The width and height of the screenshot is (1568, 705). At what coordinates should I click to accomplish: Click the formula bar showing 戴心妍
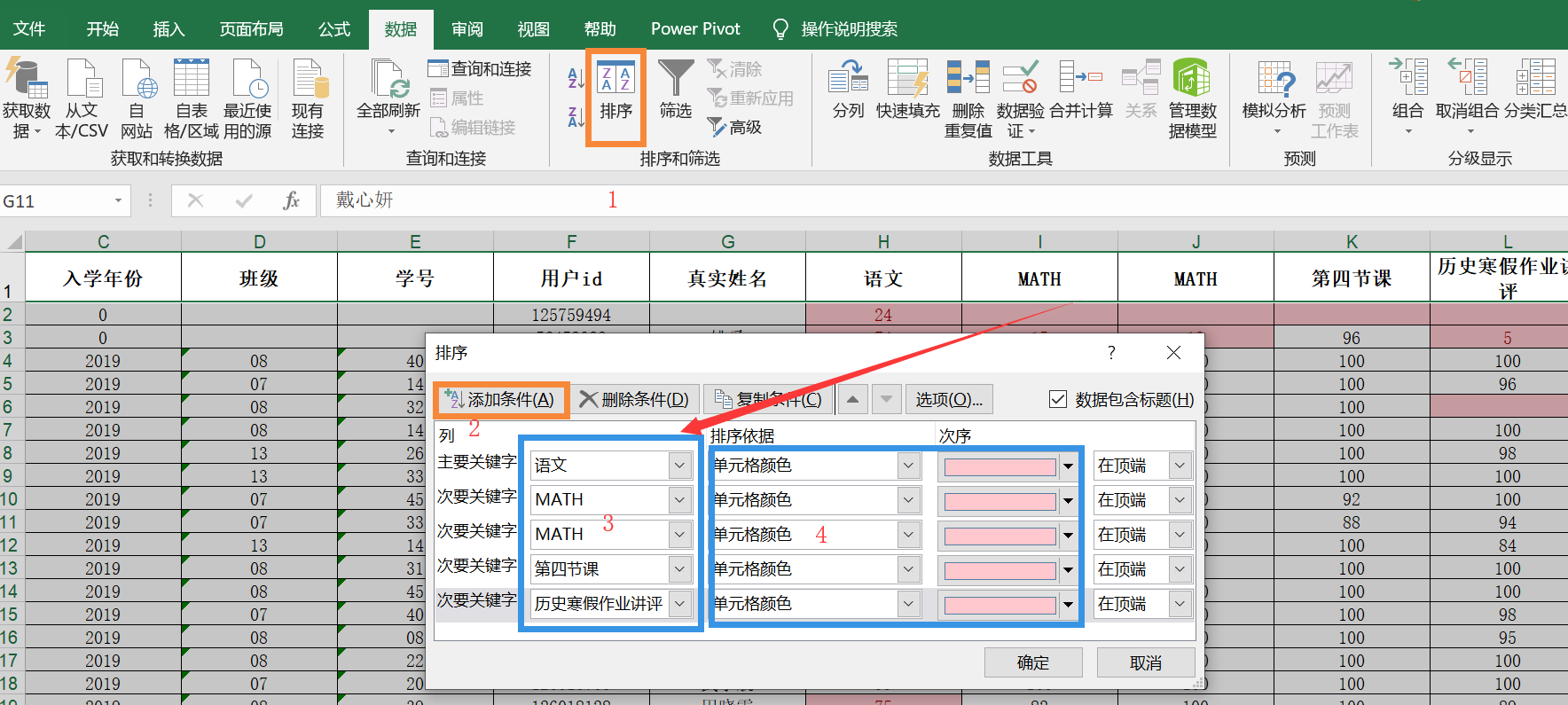pyautogui.click(x=944, y=200)
